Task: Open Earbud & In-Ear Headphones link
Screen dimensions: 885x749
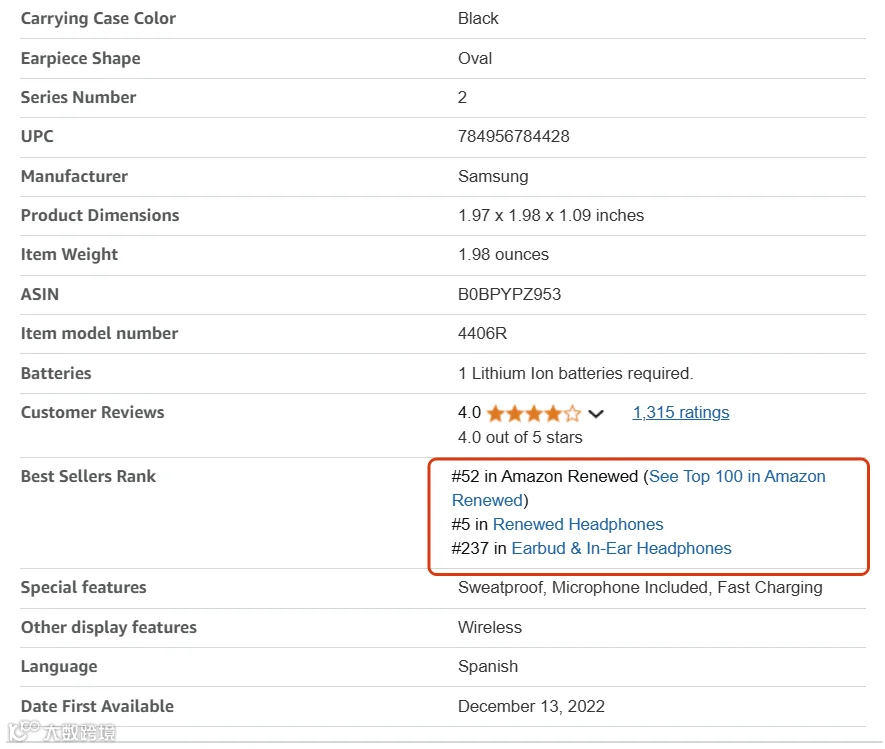Action: pyautogui.click(x=621, y=548)
